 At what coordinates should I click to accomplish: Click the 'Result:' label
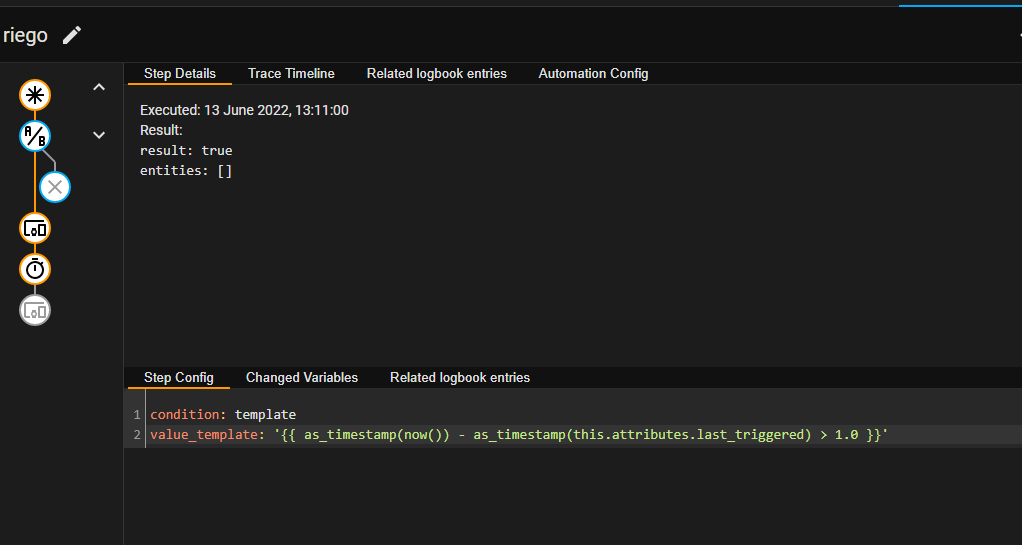tap(161, 130)
